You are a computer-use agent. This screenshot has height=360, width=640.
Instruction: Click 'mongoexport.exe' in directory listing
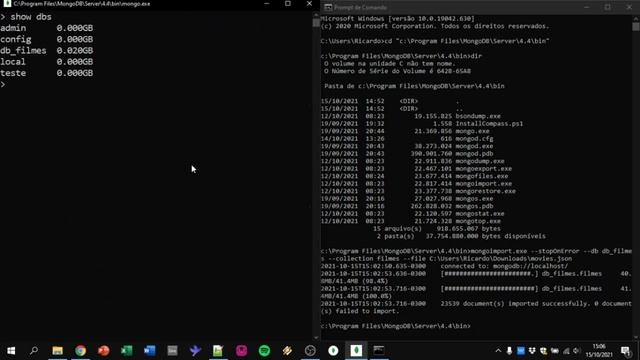[484, 169]
